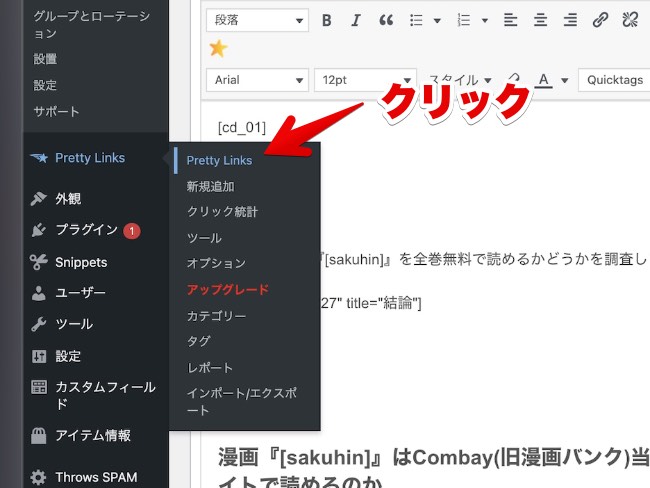The image size is (650, 488).
Task: Open the 12pt font size dropdown
Action: click(365, 80)
